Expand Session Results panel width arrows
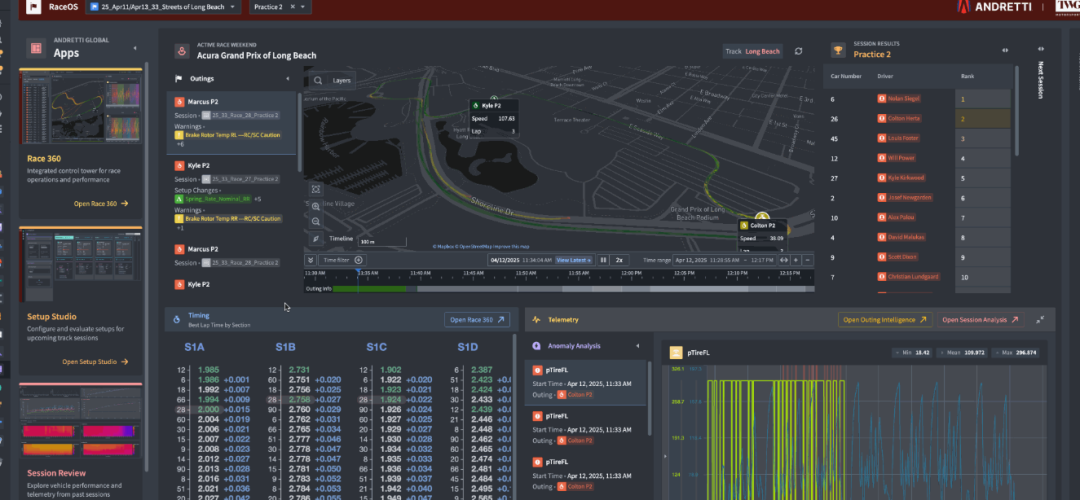The image size is (1080, 500). pyautogui.click(x=1005, y=50)
